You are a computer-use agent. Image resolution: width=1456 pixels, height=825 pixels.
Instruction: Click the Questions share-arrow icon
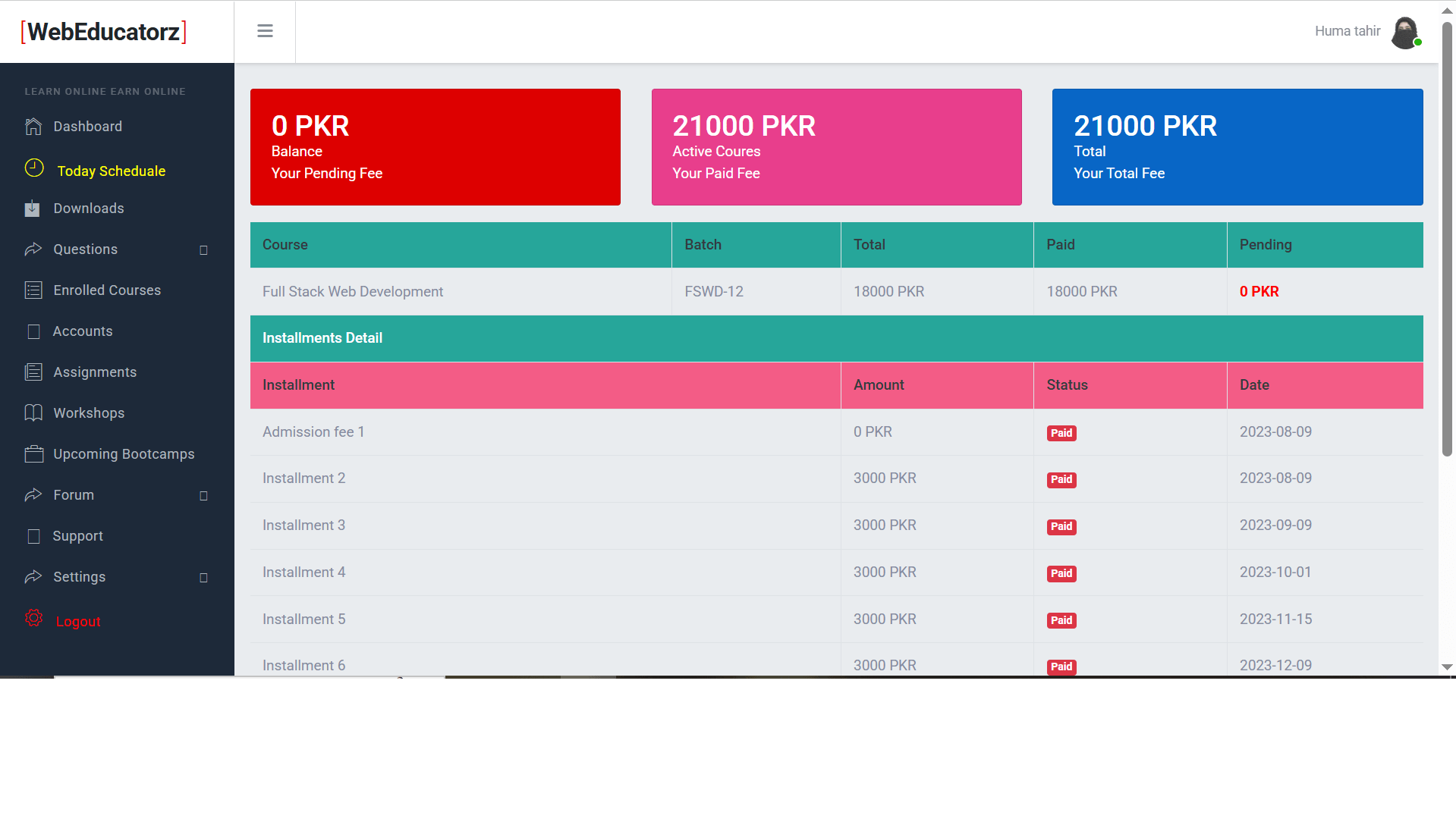(x=33, y=249)
